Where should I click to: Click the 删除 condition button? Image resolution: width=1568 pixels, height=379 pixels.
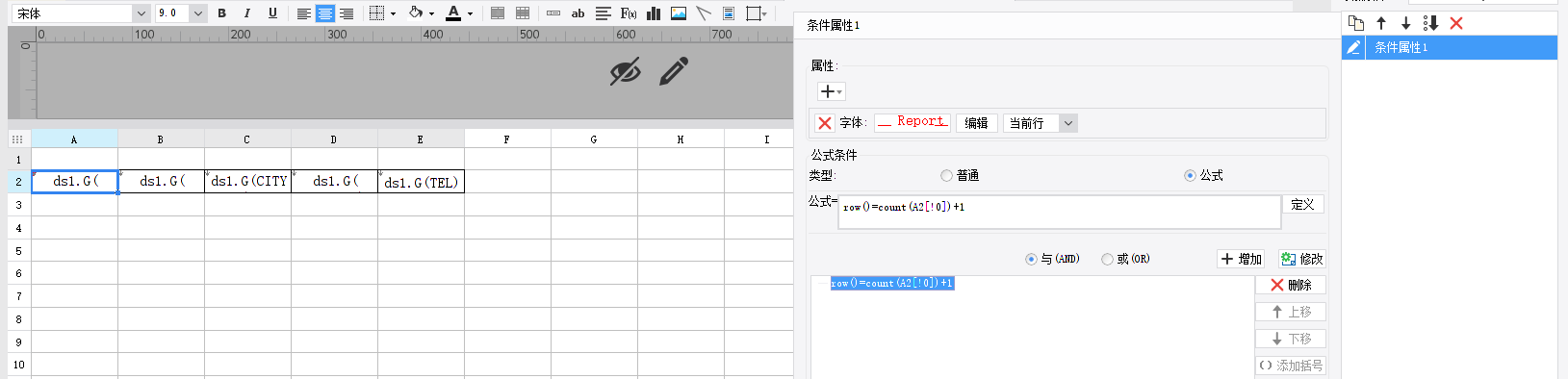click(x=1291, y=285)
